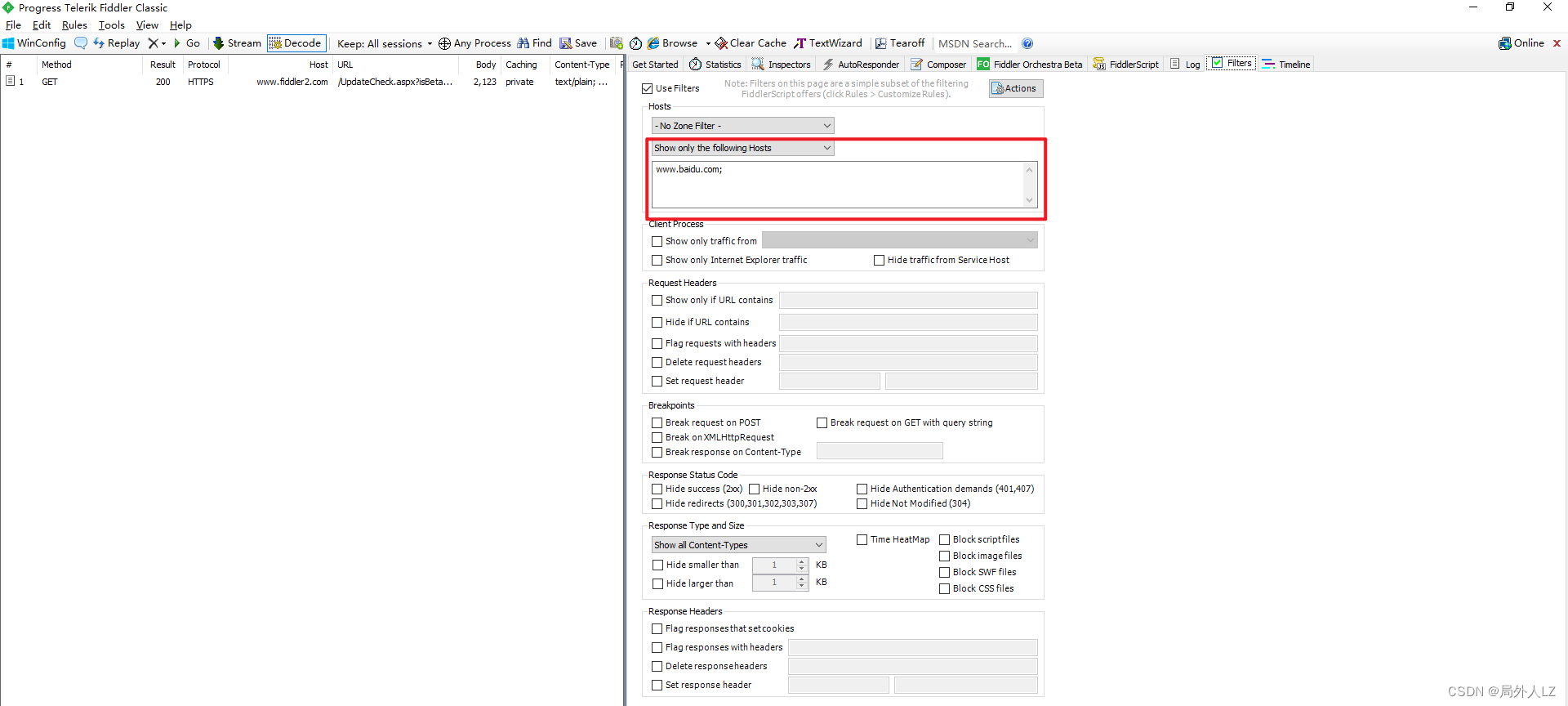Click the hosts box scrollbar down arrow
Image resolution: width=1568 pixels, height=706 pixels.
(1029, 200)
